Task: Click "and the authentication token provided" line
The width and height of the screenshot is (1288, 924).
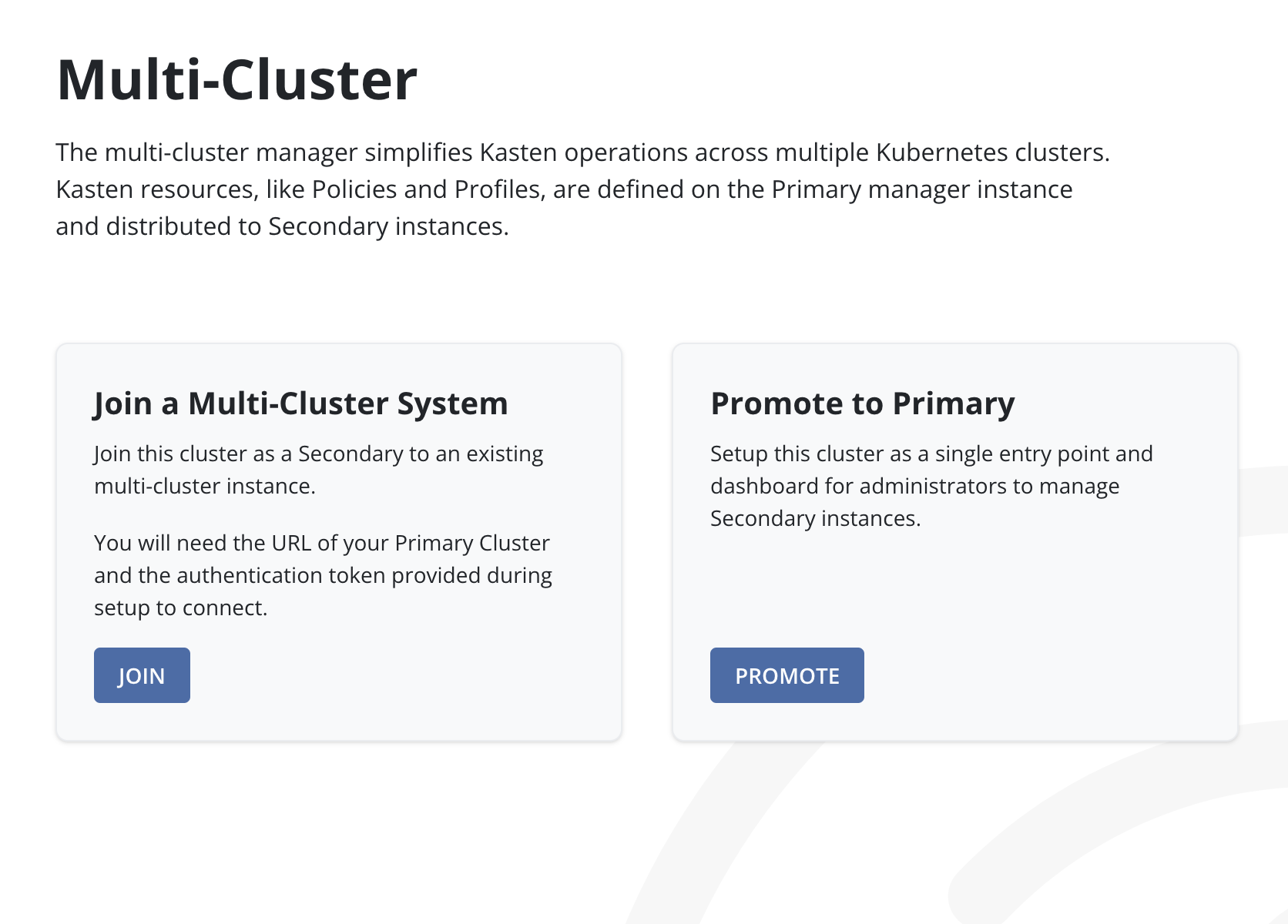Action: (x=324, y=575)
